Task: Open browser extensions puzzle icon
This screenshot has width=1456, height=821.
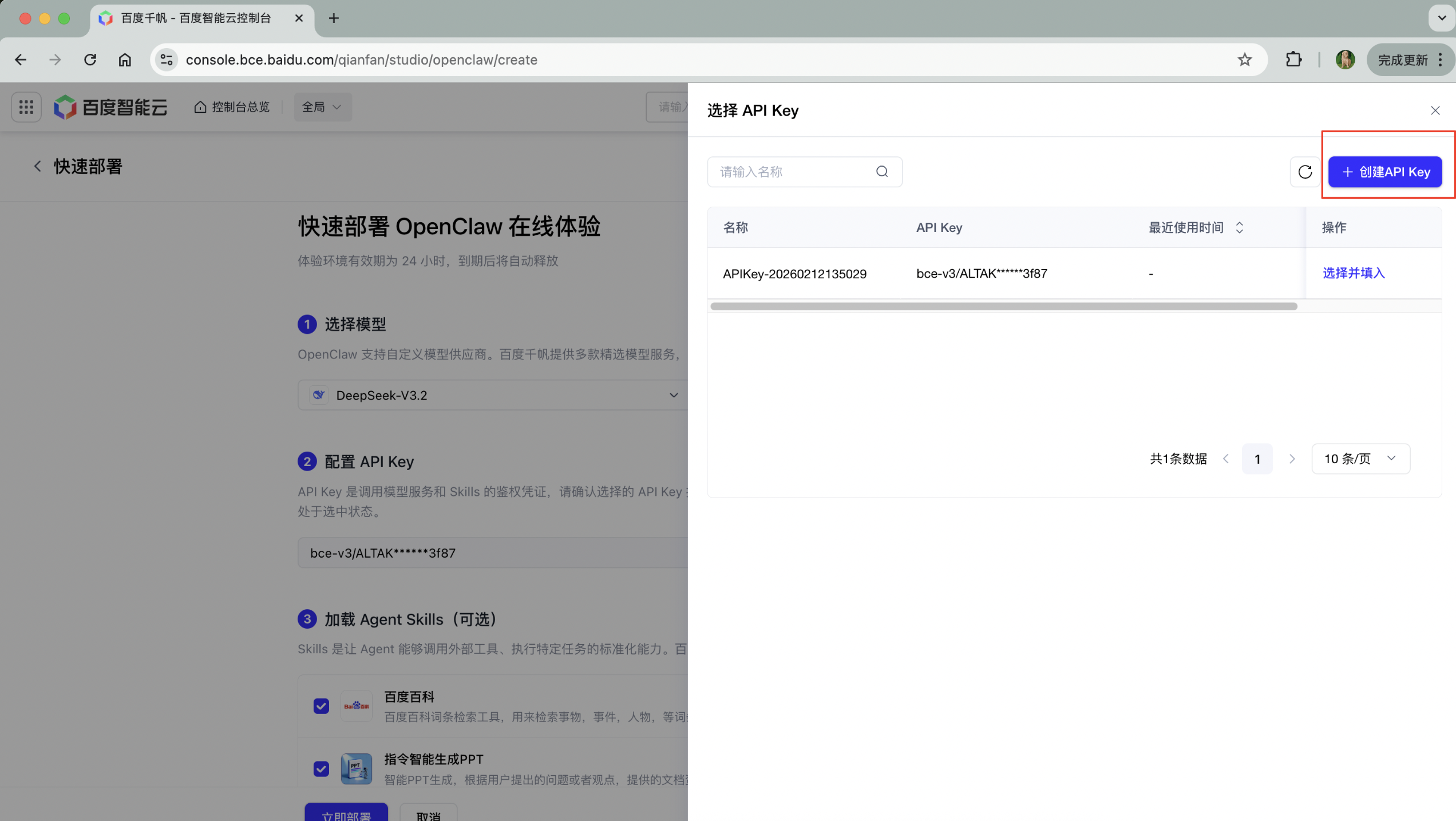Action: pyautogui.click(x=1293, y=60)
